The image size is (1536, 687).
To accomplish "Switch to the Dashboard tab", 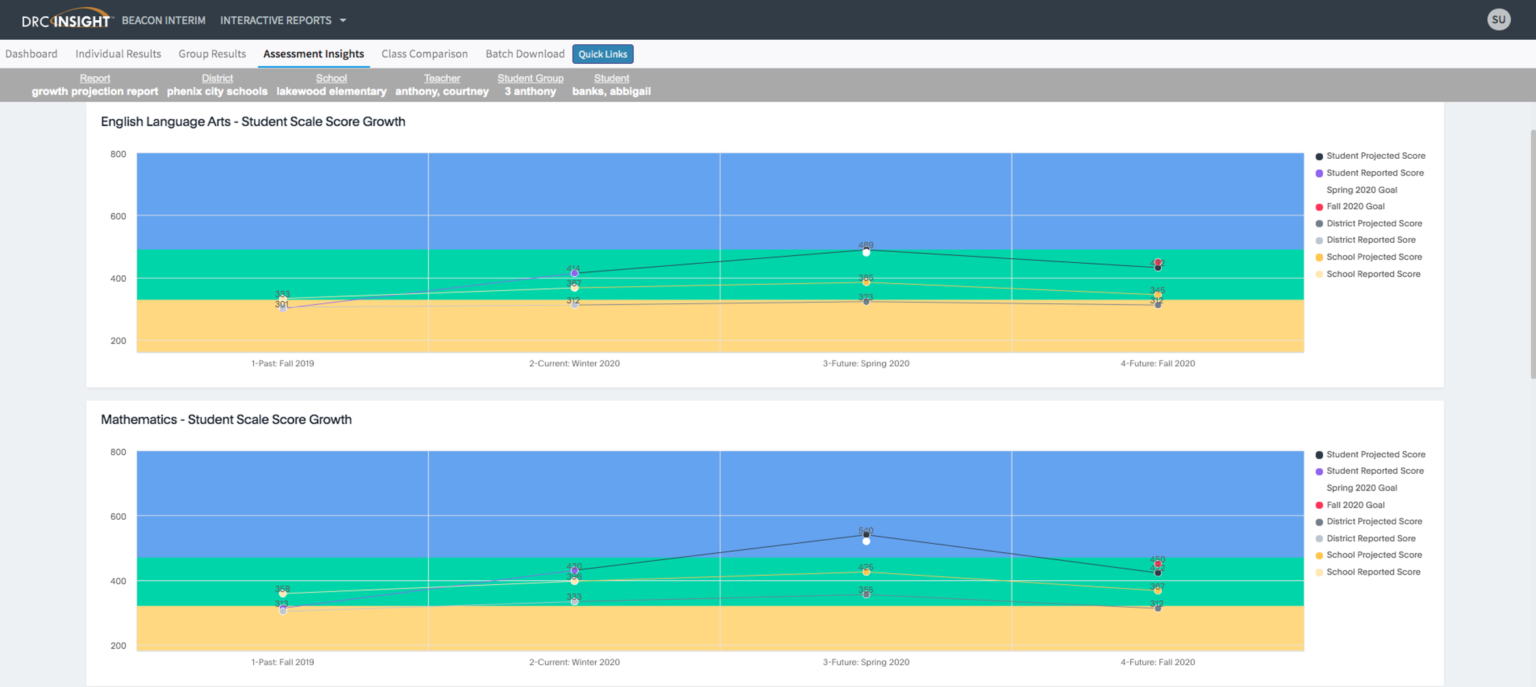I will coord(31,53).
